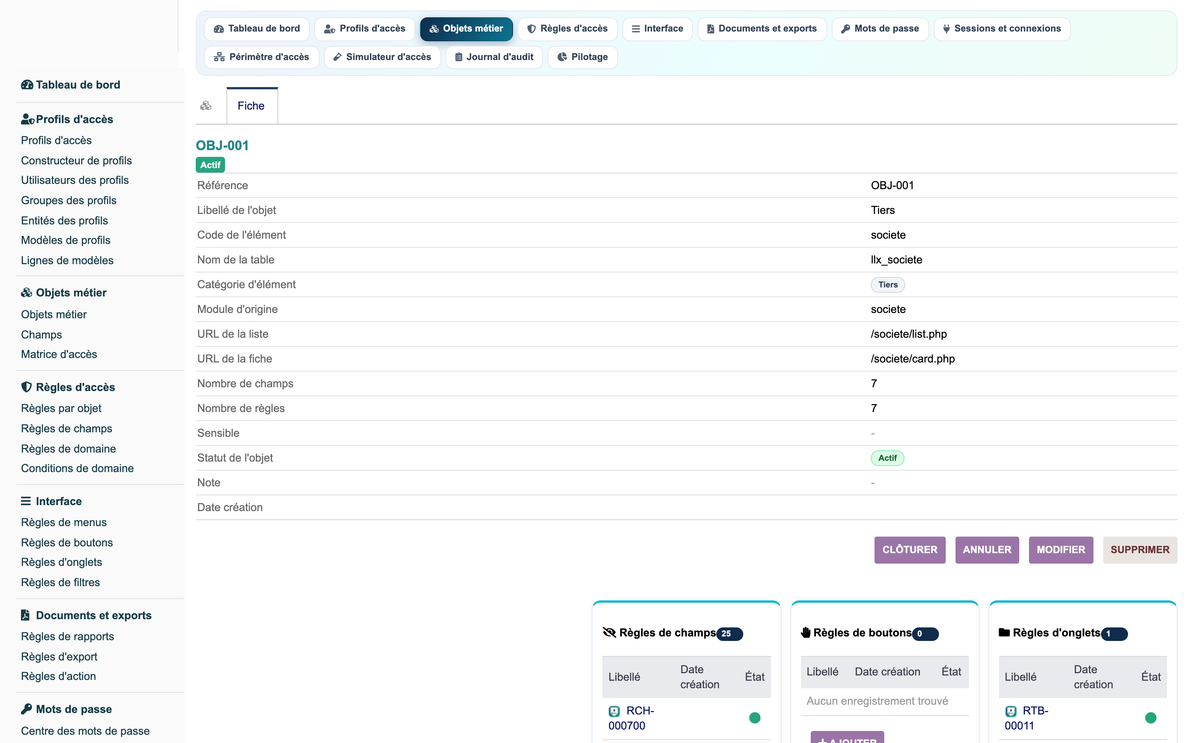Open Règles de boutons in sidebar

click(67, 543)
